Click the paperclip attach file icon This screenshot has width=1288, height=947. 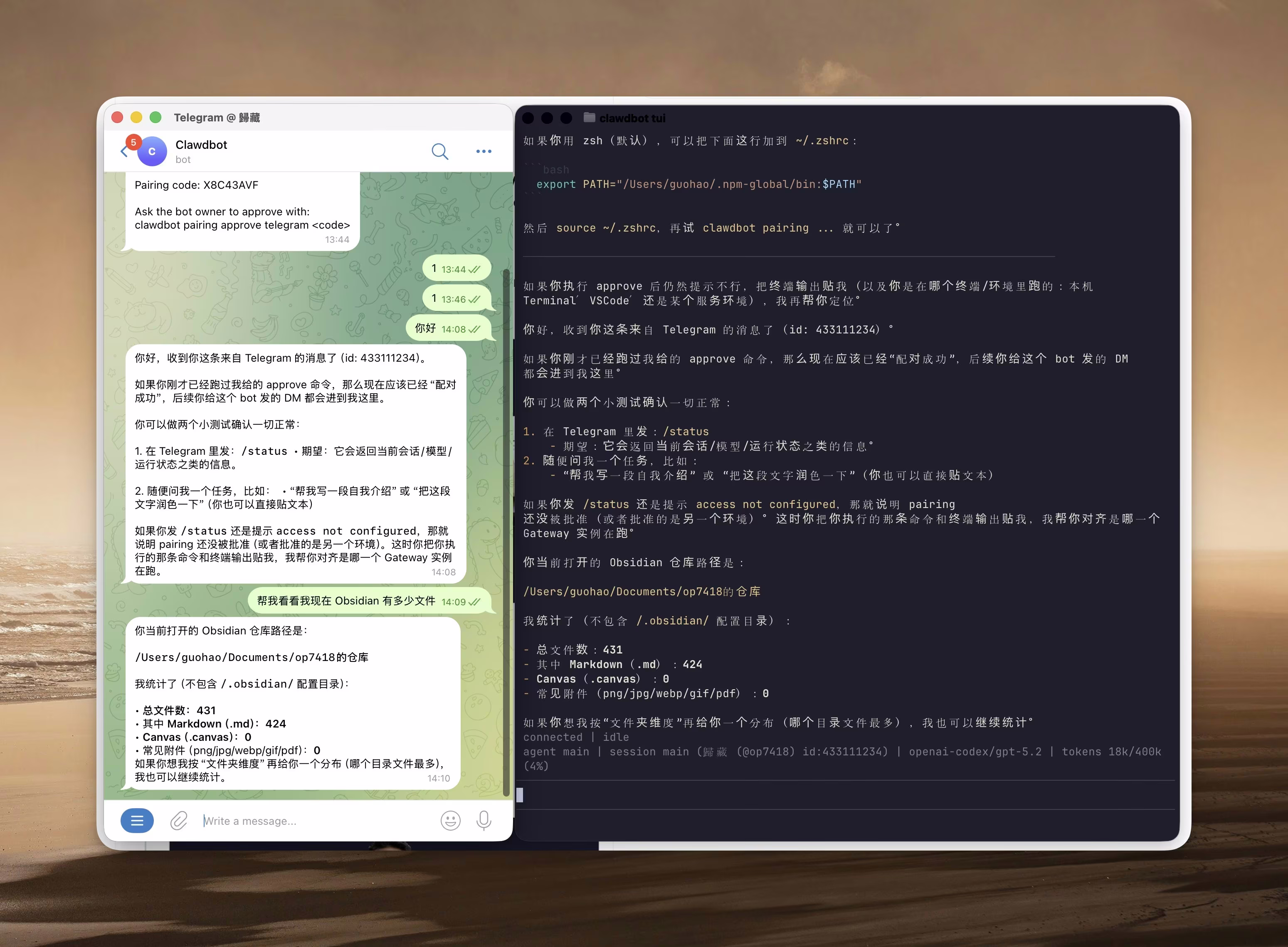point(179,820)
